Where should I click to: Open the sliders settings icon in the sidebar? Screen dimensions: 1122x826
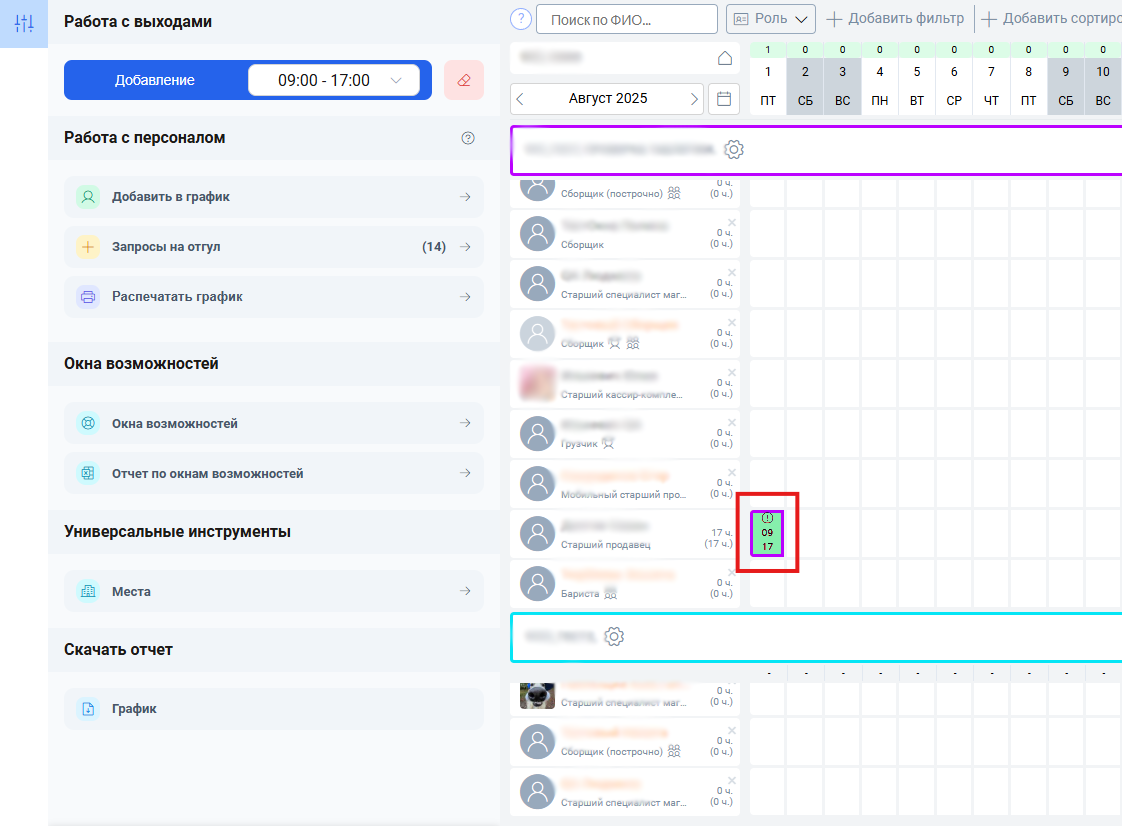point(24,24)
